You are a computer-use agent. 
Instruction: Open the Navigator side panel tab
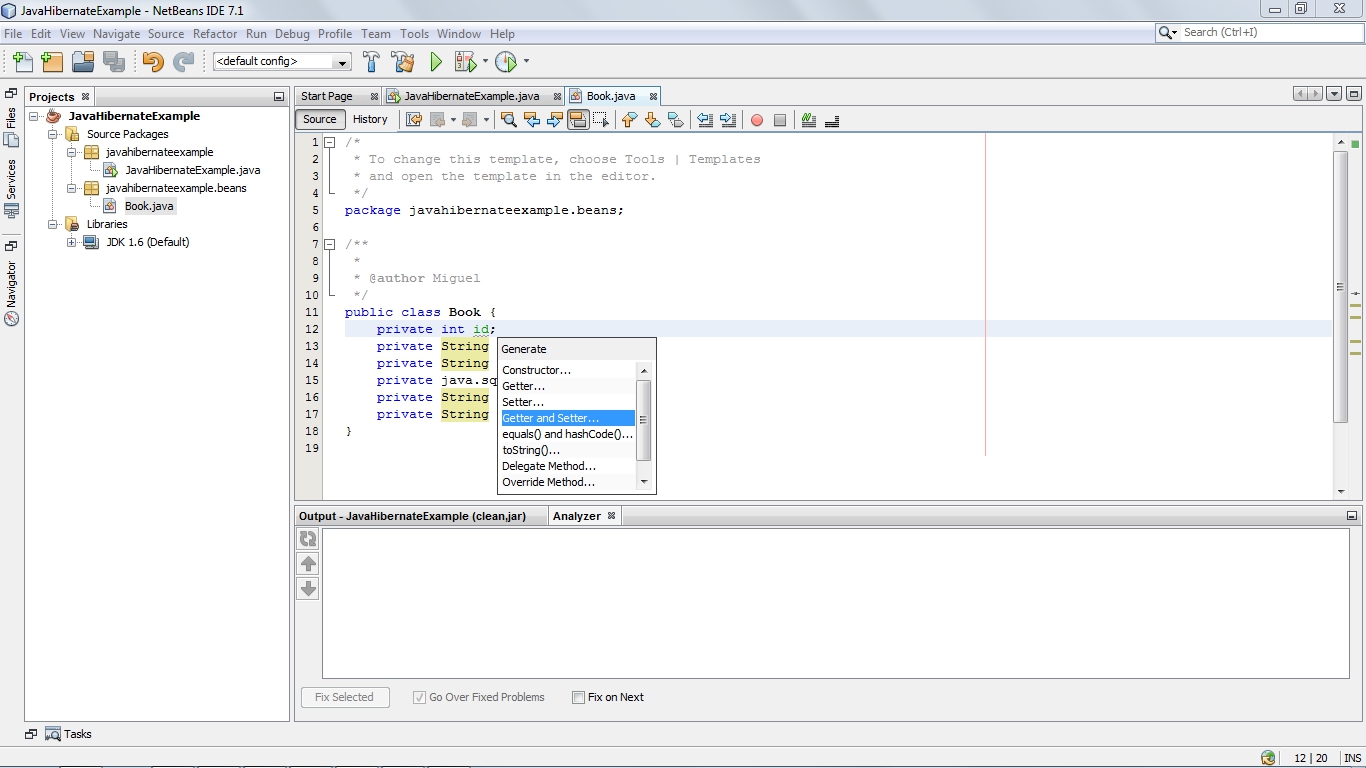click(11, 293)
